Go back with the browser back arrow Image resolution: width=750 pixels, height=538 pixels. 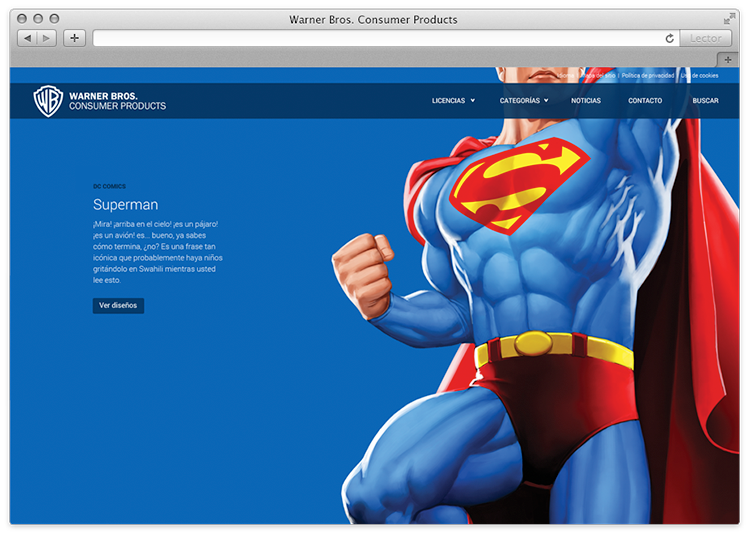(x=27, y=38)
